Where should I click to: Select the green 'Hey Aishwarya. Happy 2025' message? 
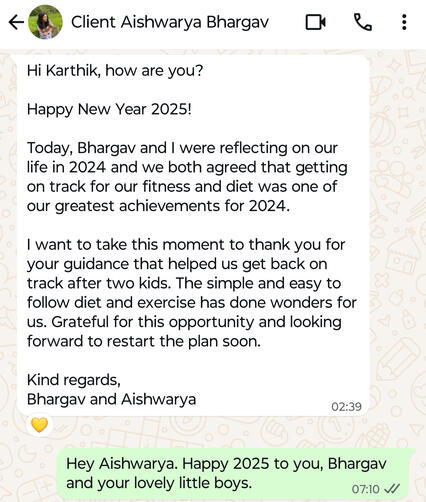(237, 474)
